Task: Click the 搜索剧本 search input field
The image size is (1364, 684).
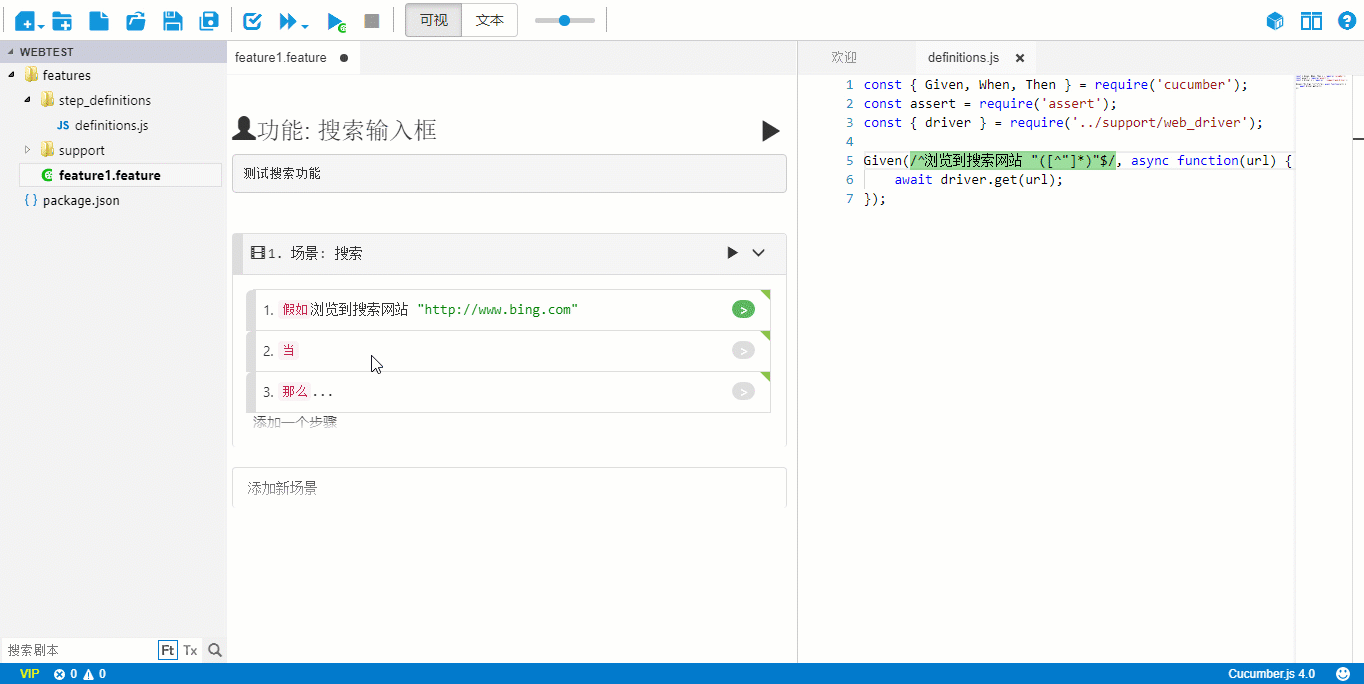Action: click(80, 650)
